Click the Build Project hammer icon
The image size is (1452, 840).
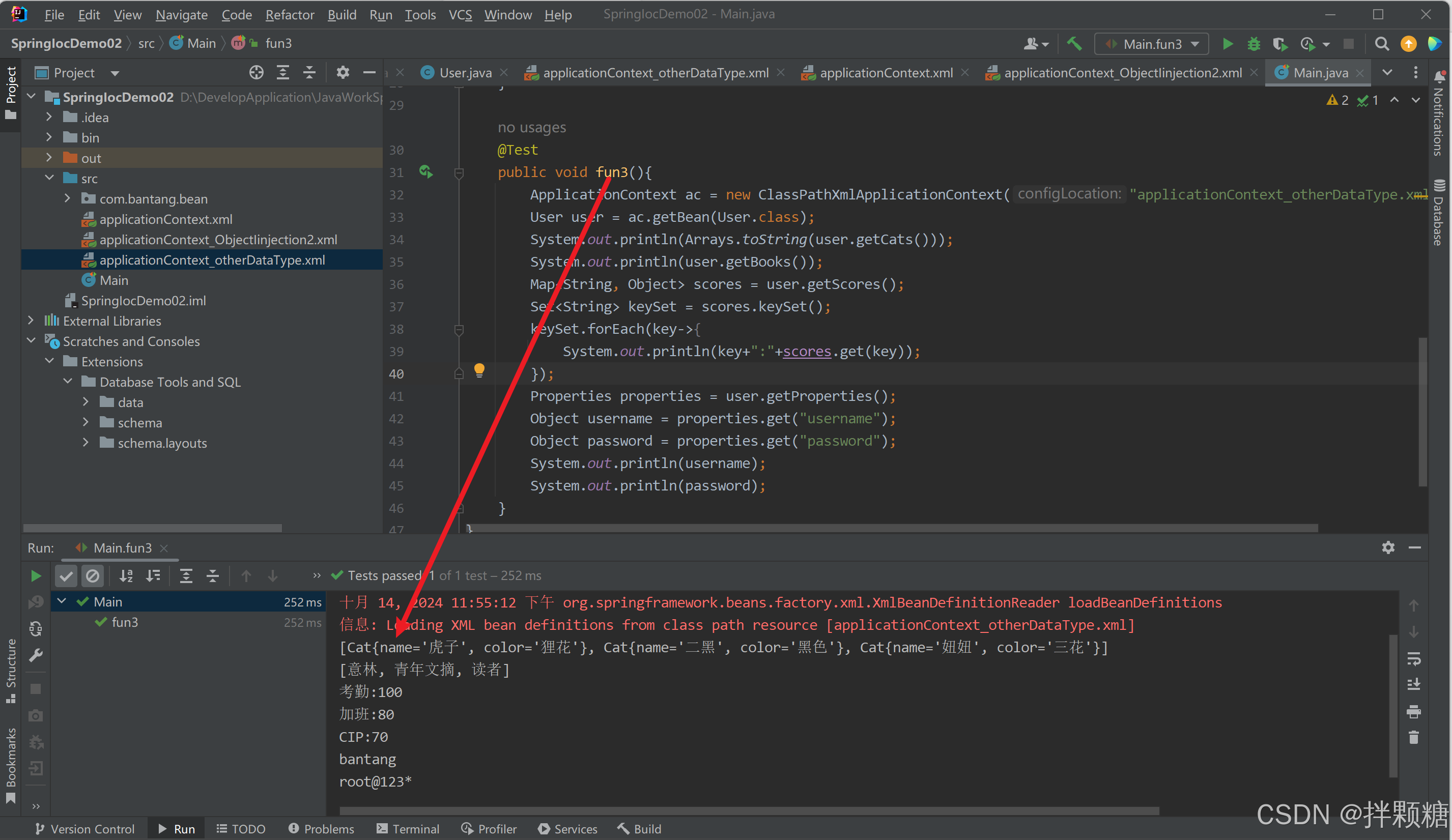[x=1073, y=44]
